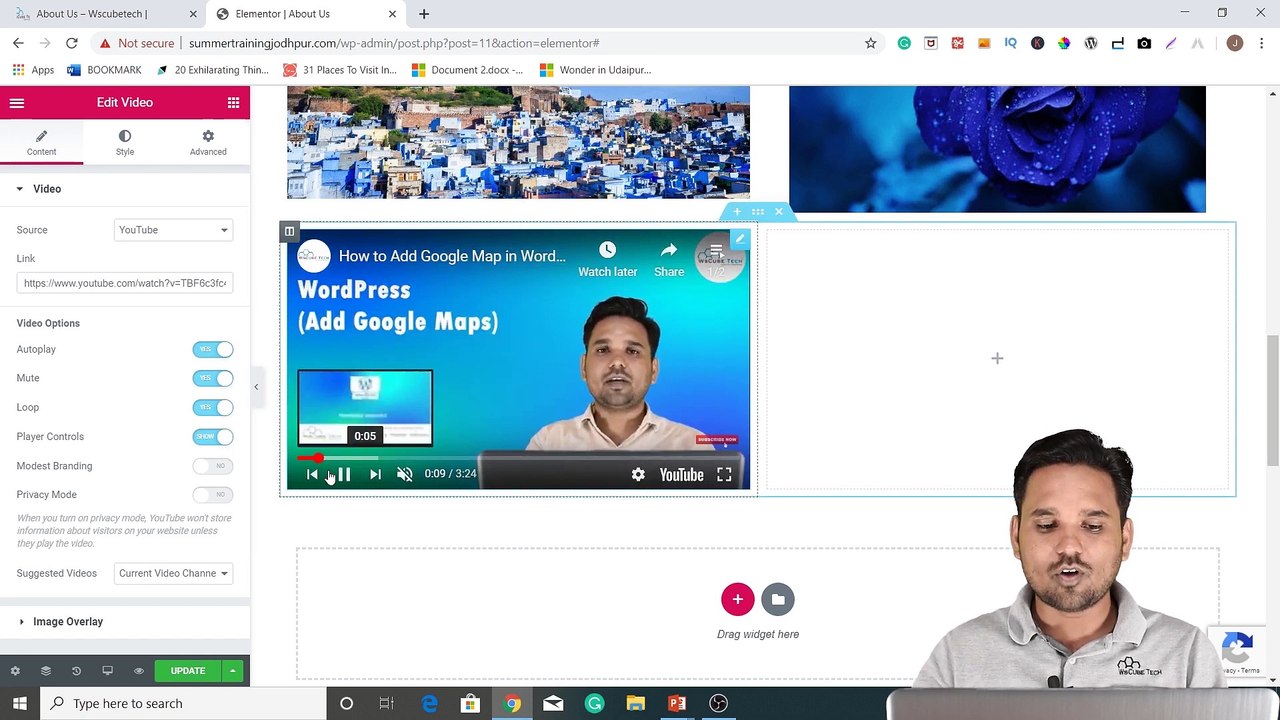The height and width of the screenshot is (720, 1280).
Task: Open the Elementor hamburger menu
Action: tap(16, 103)
